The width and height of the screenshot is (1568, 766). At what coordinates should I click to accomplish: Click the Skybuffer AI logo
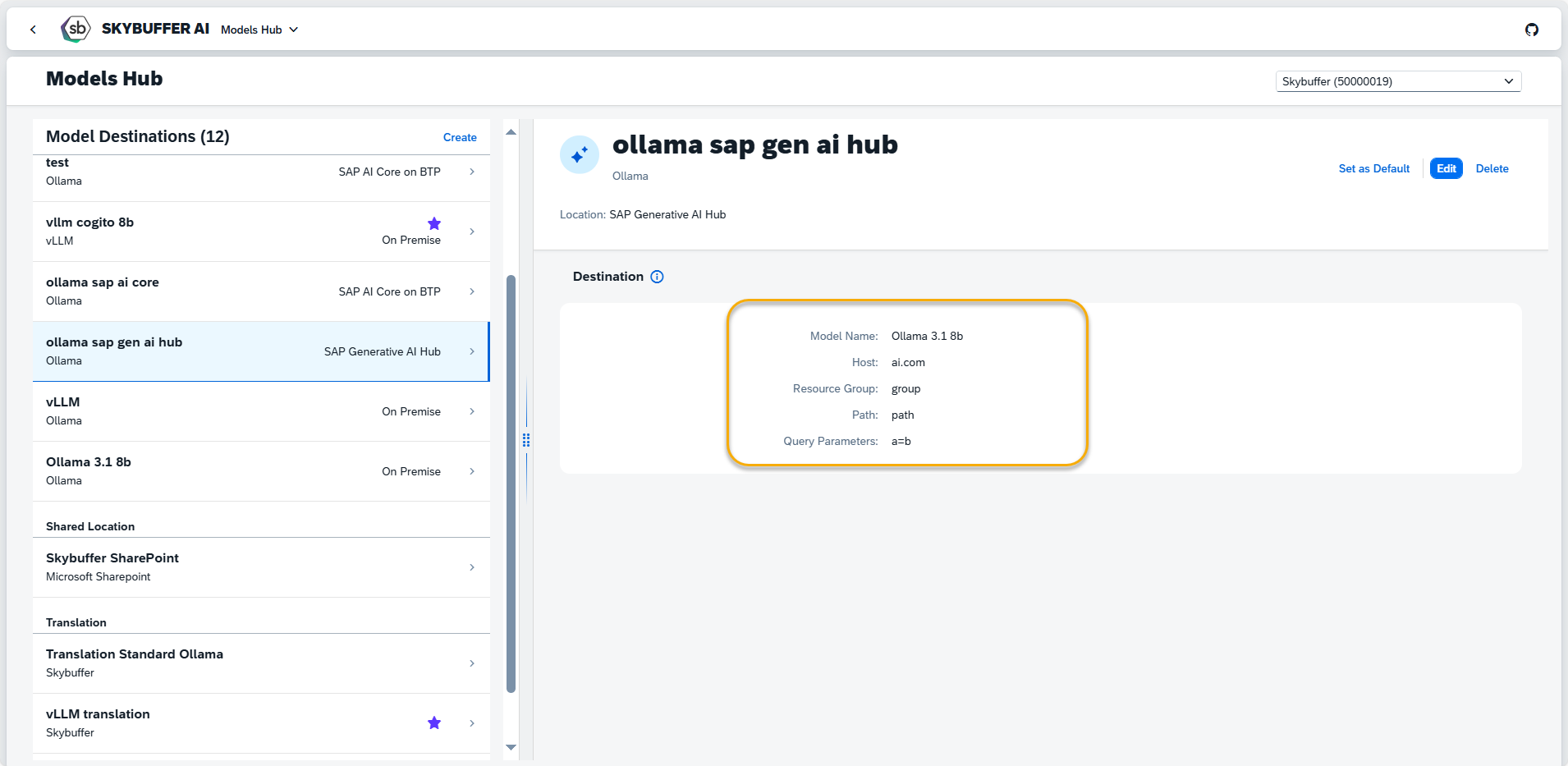tap(76, 29)
